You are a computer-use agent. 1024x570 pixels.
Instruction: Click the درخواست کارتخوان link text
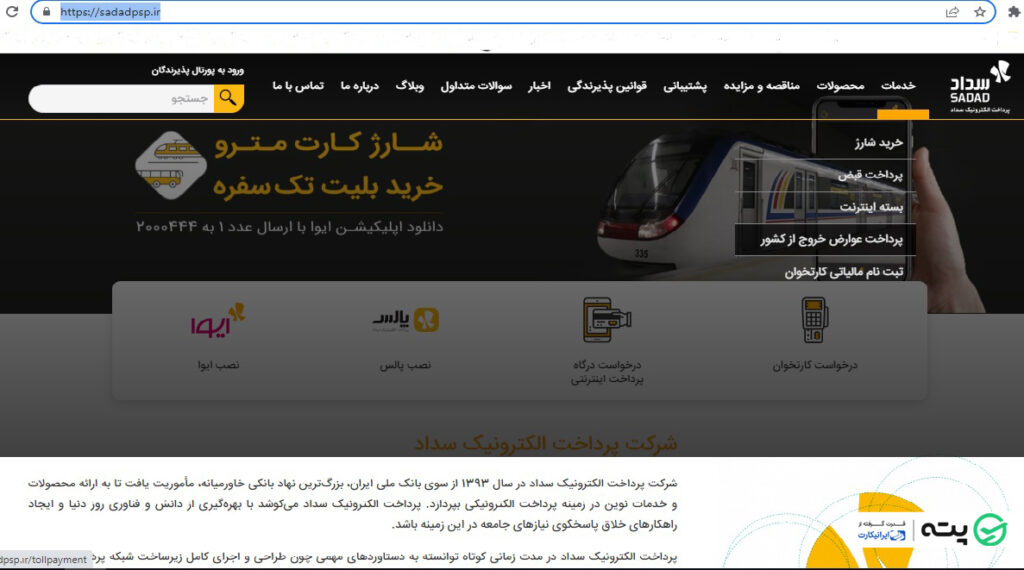(815, 365)
